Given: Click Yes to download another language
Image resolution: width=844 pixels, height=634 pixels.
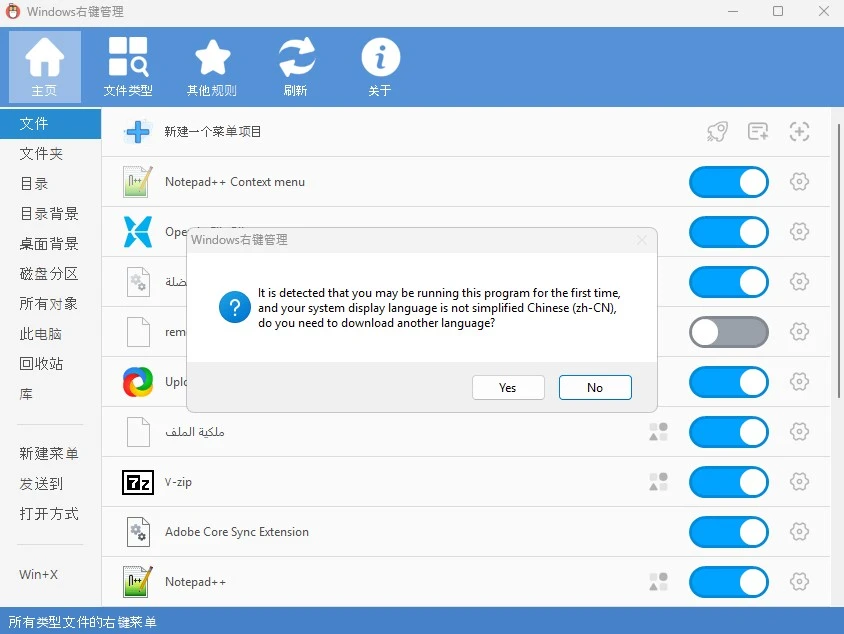Looking at the screenshot, I should point(508,388).
